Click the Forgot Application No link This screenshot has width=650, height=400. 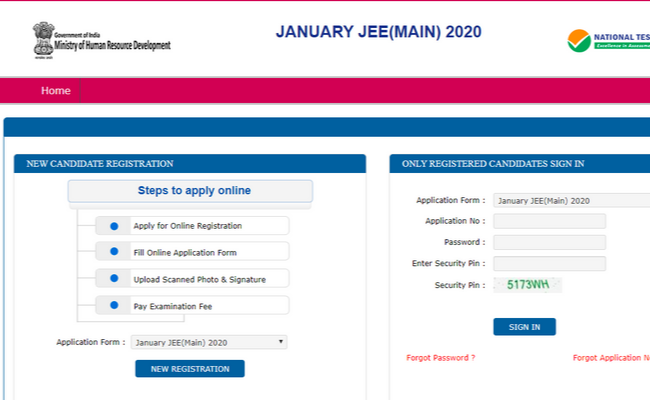click(611, 358)
